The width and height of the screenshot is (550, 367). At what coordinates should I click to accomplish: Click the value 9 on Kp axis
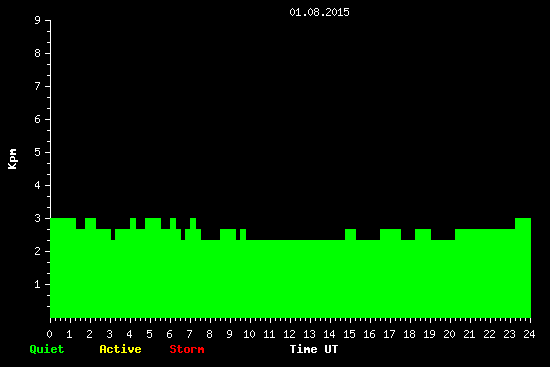(37, 20)
